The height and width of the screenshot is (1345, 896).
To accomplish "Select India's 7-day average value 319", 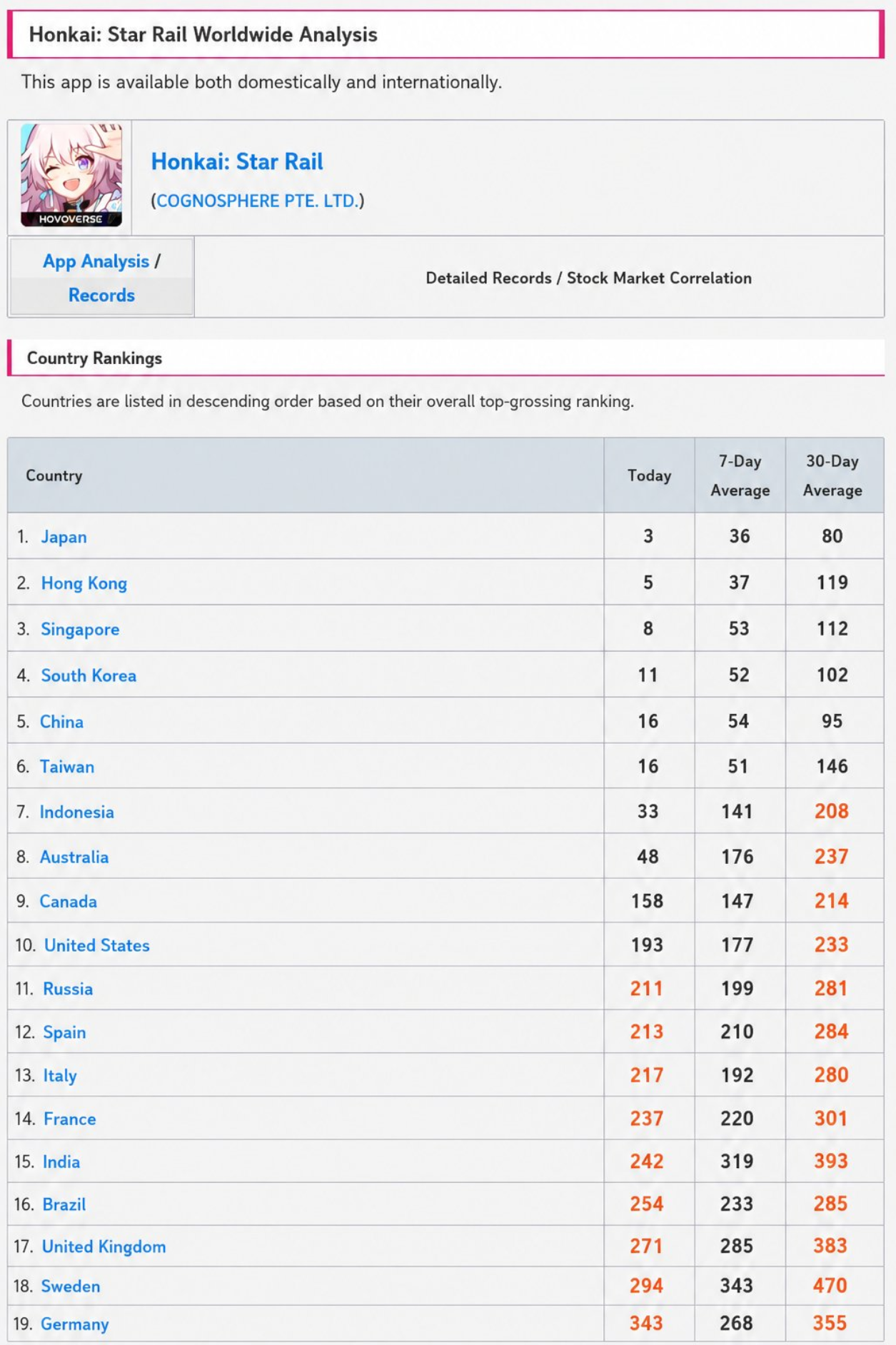I will click(738, 1161).
